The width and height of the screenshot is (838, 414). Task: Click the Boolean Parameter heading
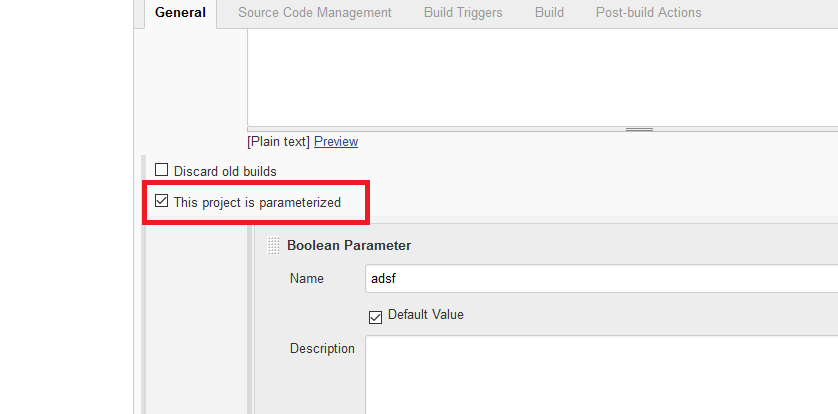pos(349,245)
